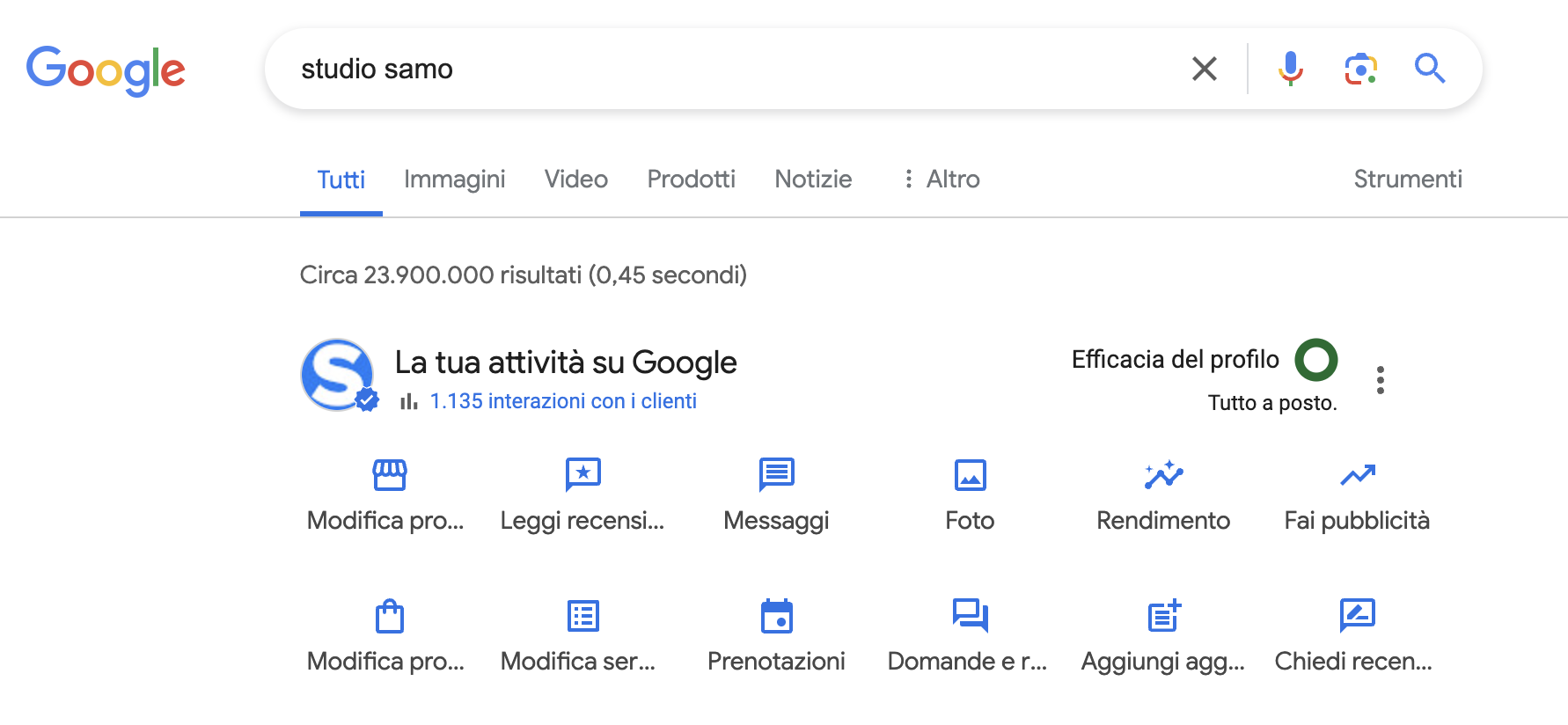Open Leggi recensioni star icon
Viewport: 1568px width, 725px height.
coord(583,474)
